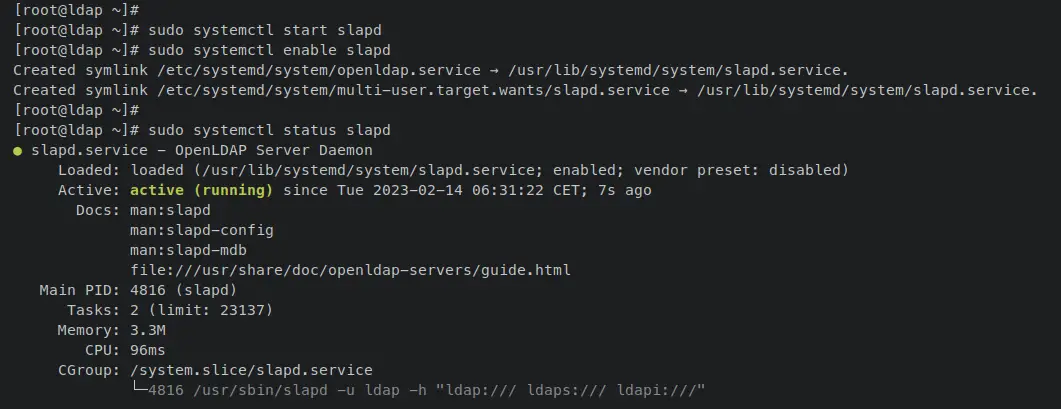Click the file:///usr/share/doc/openldap-servers/guide.html link
This screenshot has width=1061, height=409.
coord(351,270)
